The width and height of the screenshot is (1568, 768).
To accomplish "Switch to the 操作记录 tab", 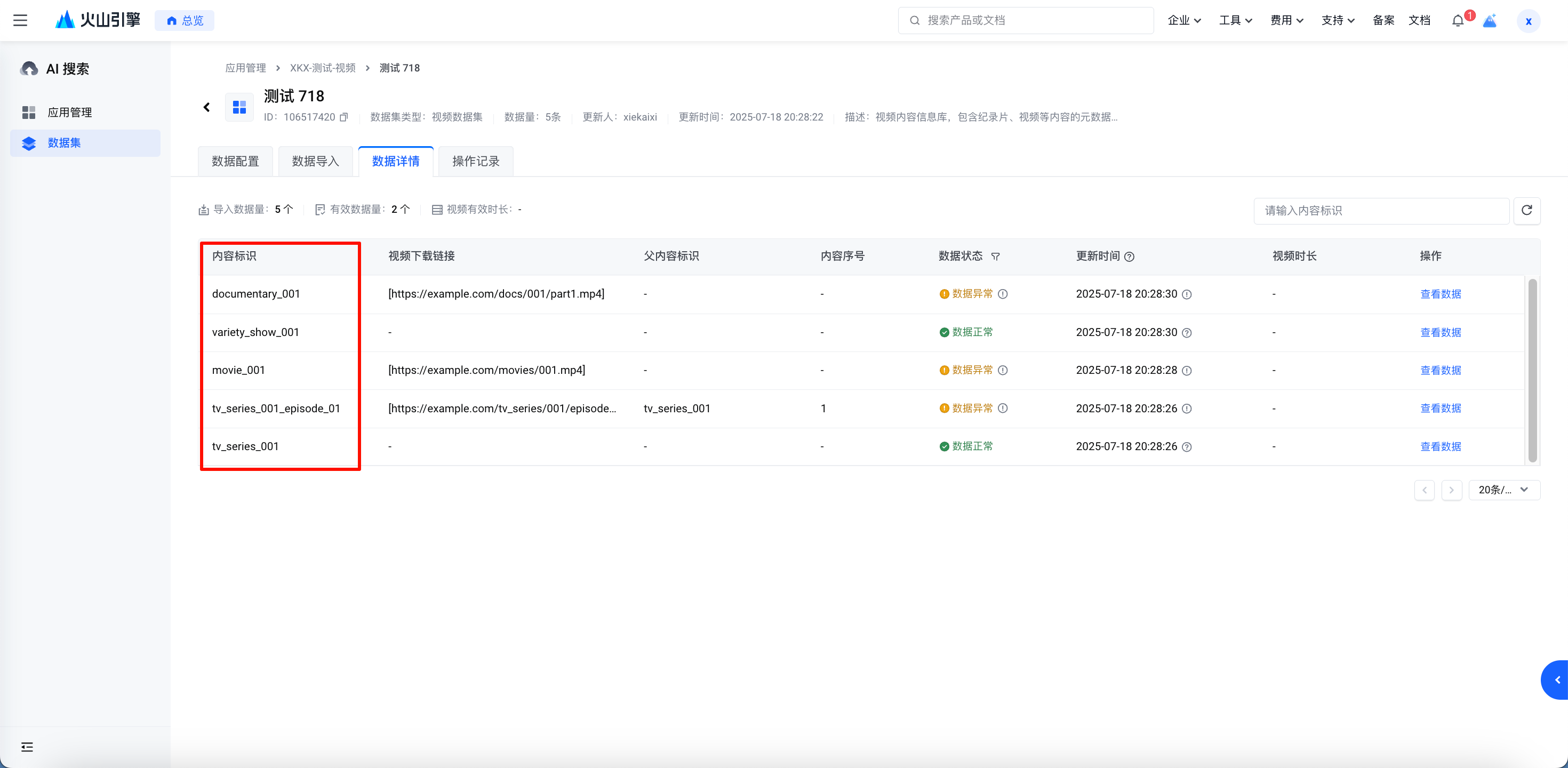I will point(475,161).
